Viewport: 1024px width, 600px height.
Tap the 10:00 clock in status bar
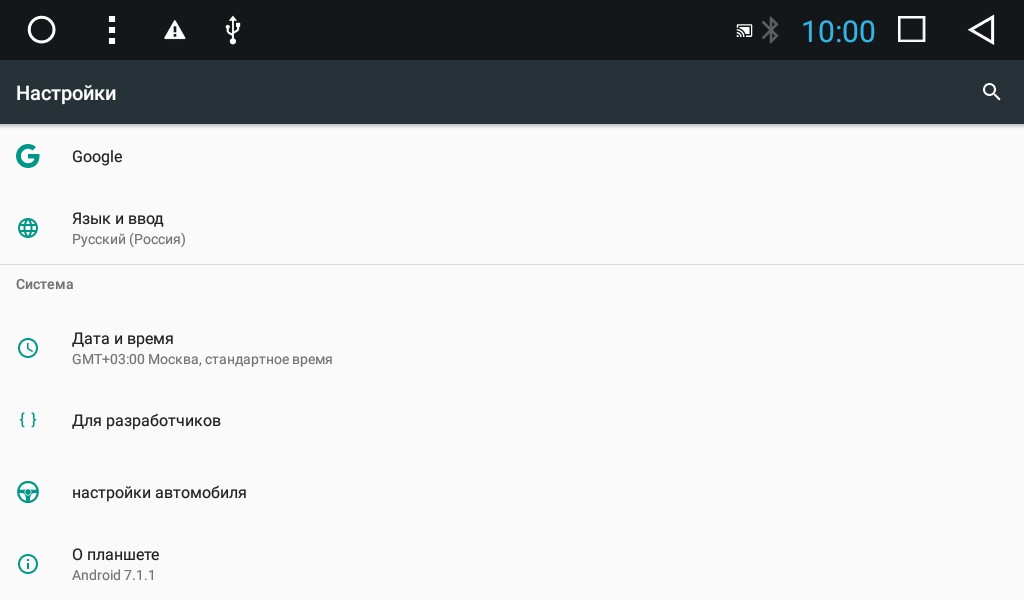[838, 31]
